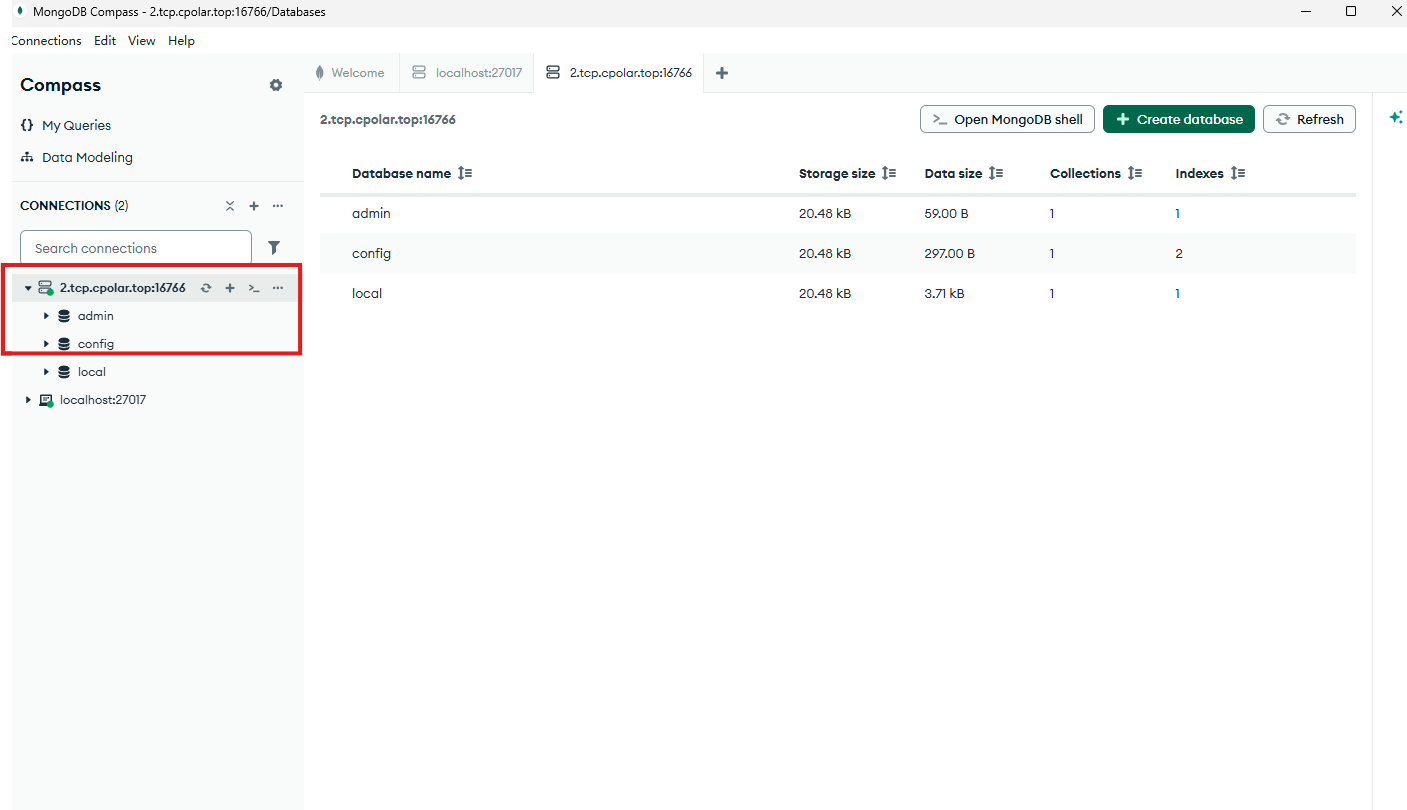Select config in the sidebar tree
Viewport: 1407px width, 810px height.
tap(96, 344)
